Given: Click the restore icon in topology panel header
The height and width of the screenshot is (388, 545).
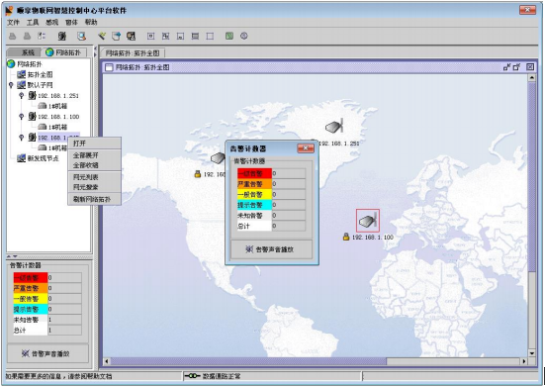Looking at the screenshot, I should coord(516,67).
